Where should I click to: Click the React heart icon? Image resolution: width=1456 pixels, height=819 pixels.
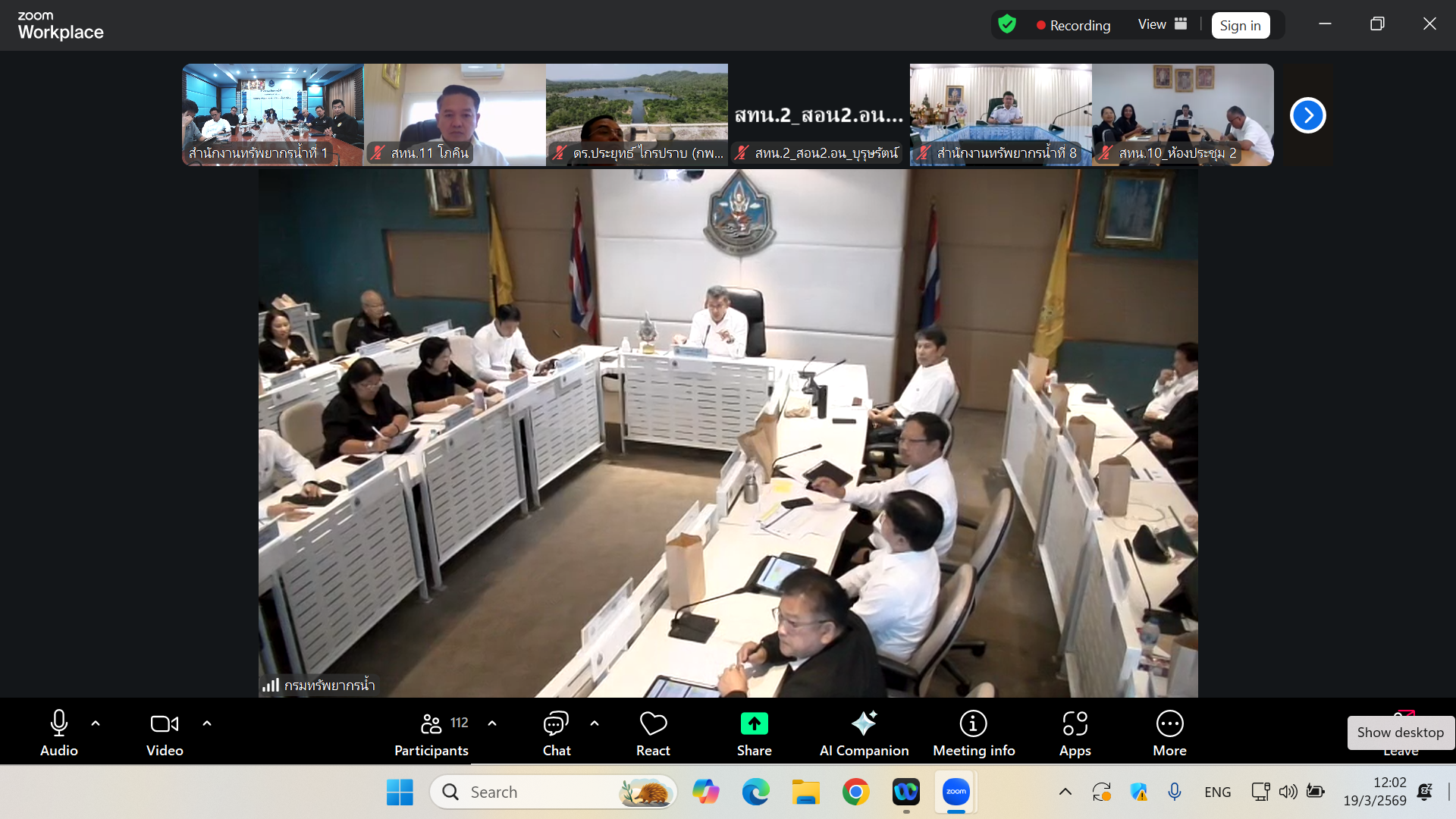tap(653, 724)
